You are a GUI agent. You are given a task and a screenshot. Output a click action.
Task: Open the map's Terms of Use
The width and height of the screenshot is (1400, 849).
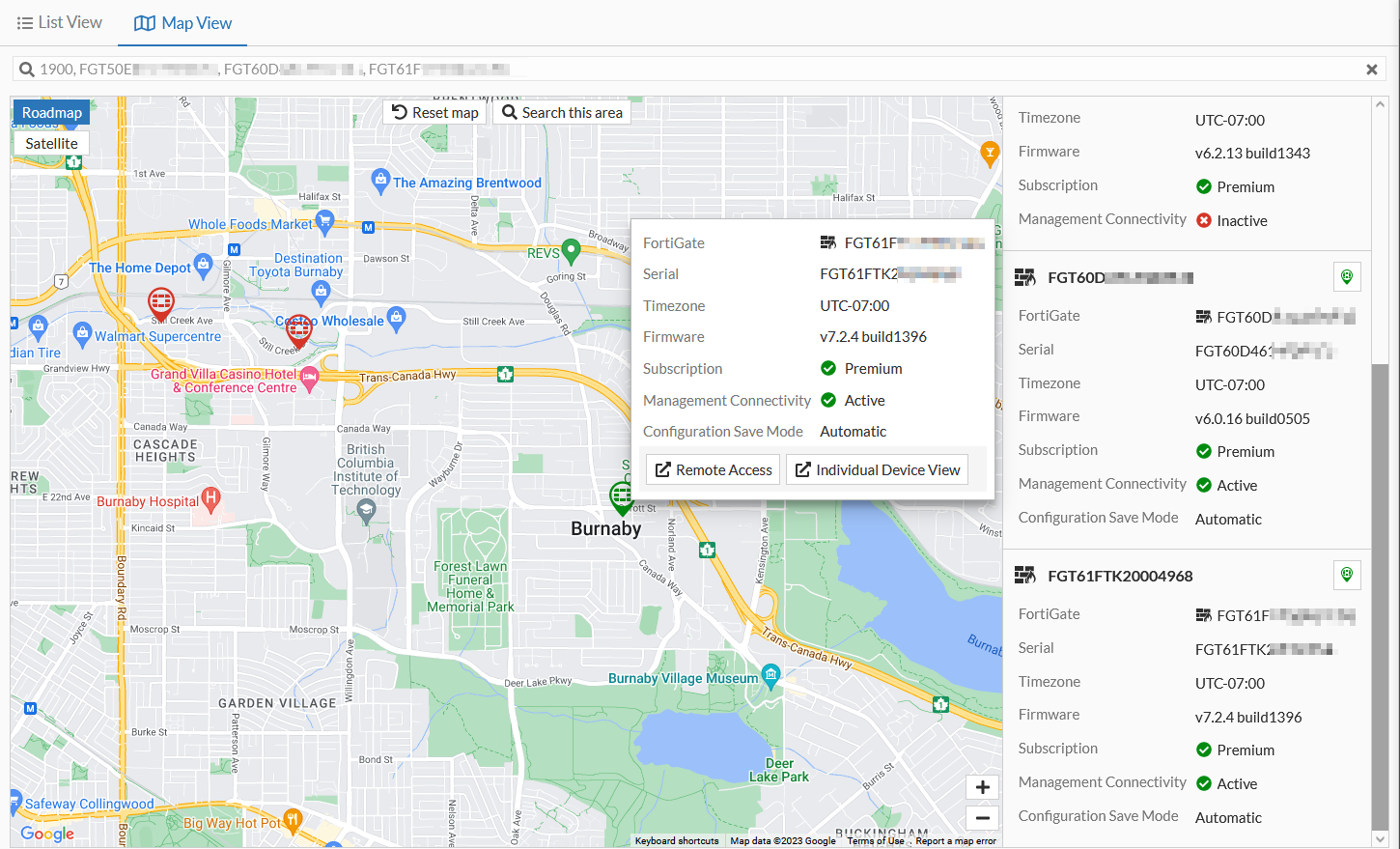click(876, 841)
